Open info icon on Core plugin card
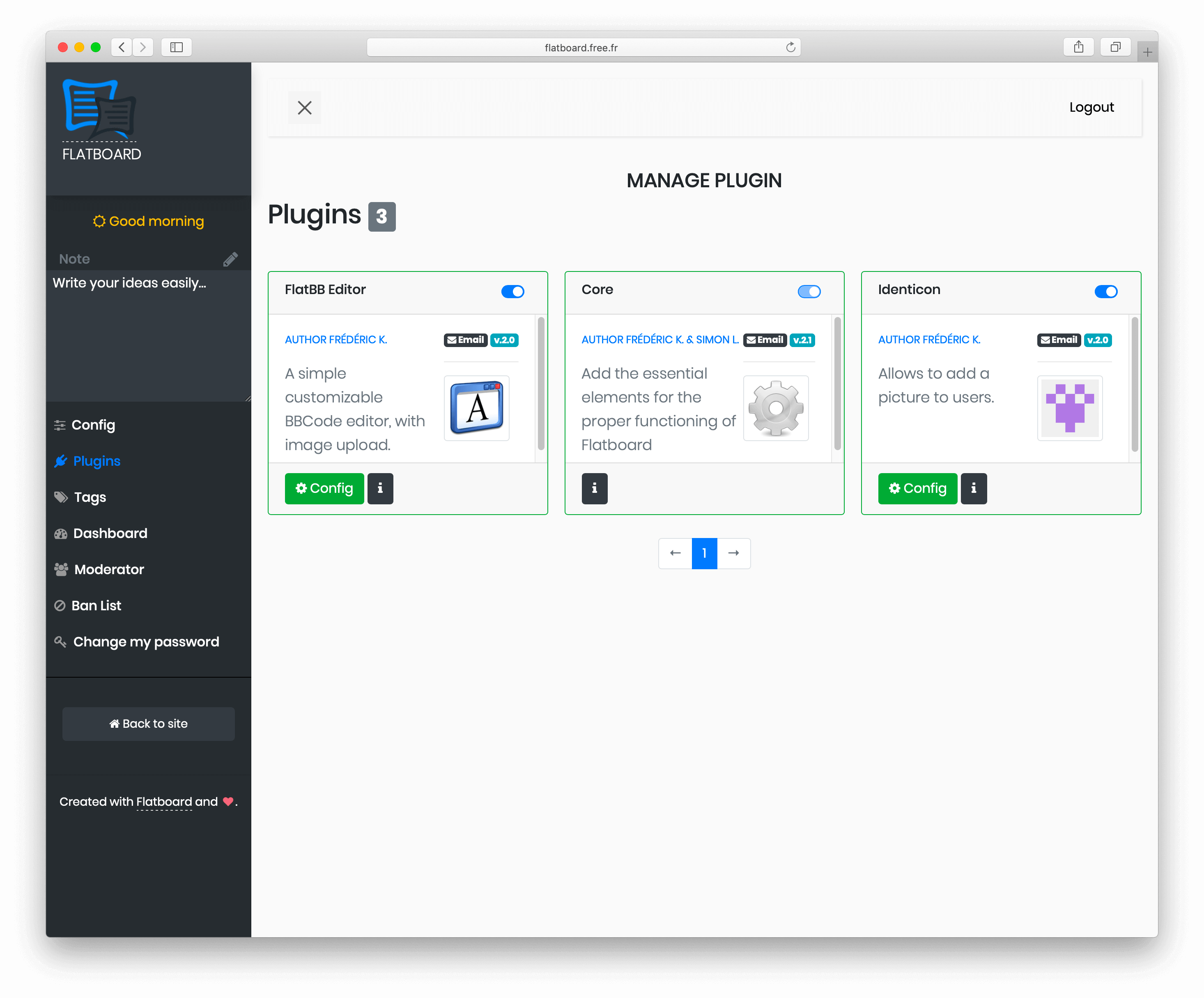The height and width of the screenshot is (998, 1204). pos(594,488)
